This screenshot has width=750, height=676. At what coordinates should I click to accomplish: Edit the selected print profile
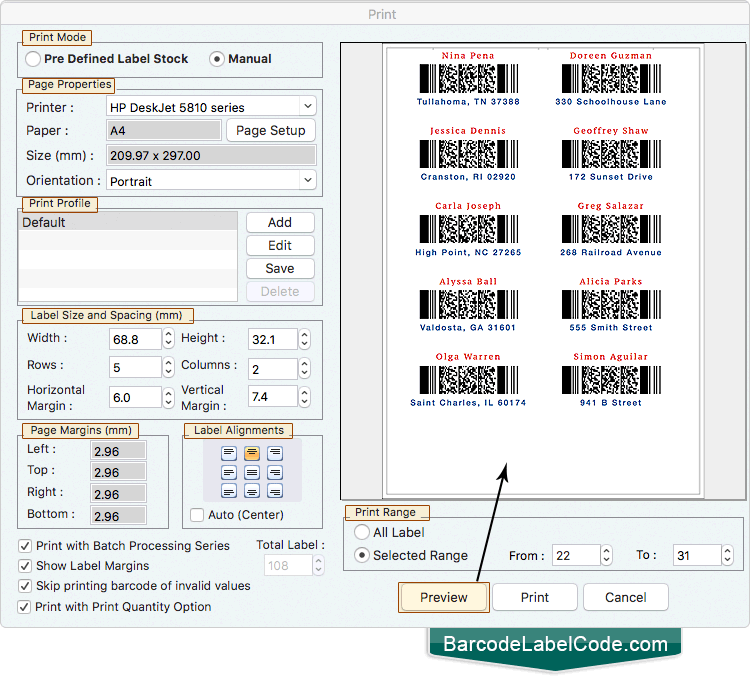pyautogui.click(x=280, y=245)
